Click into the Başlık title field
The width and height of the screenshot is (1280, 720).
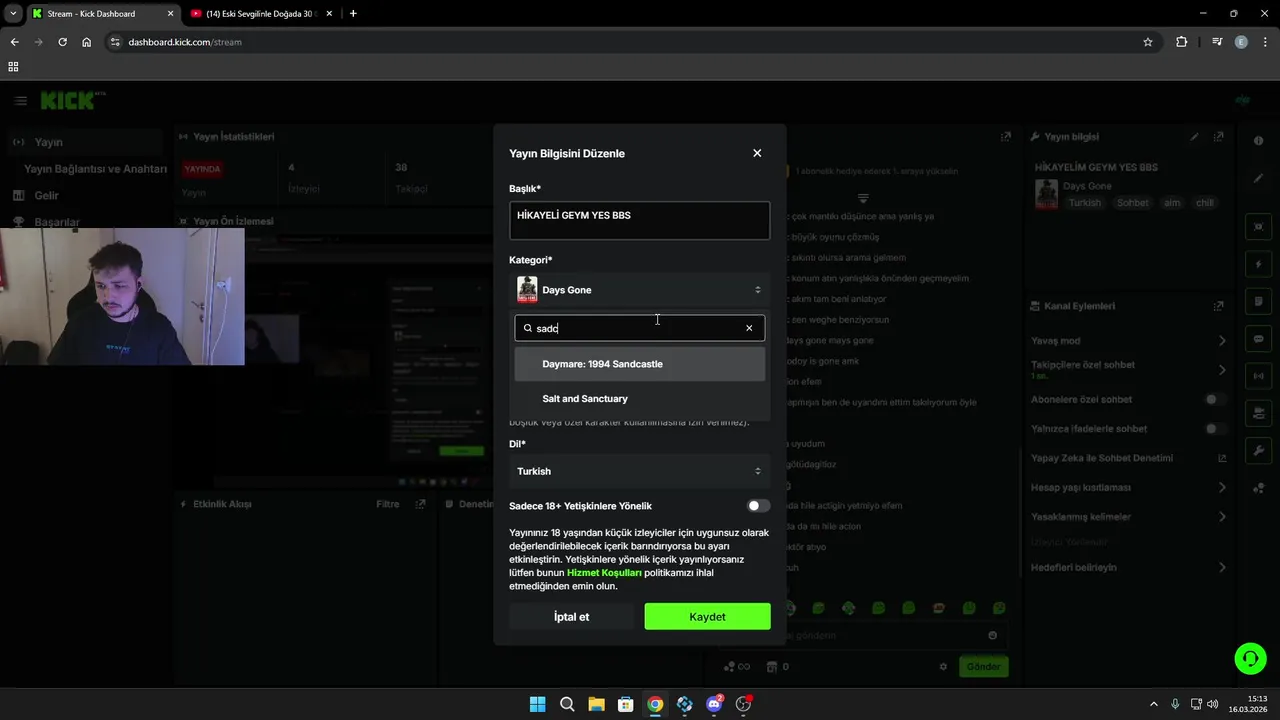tap(640, 221)
